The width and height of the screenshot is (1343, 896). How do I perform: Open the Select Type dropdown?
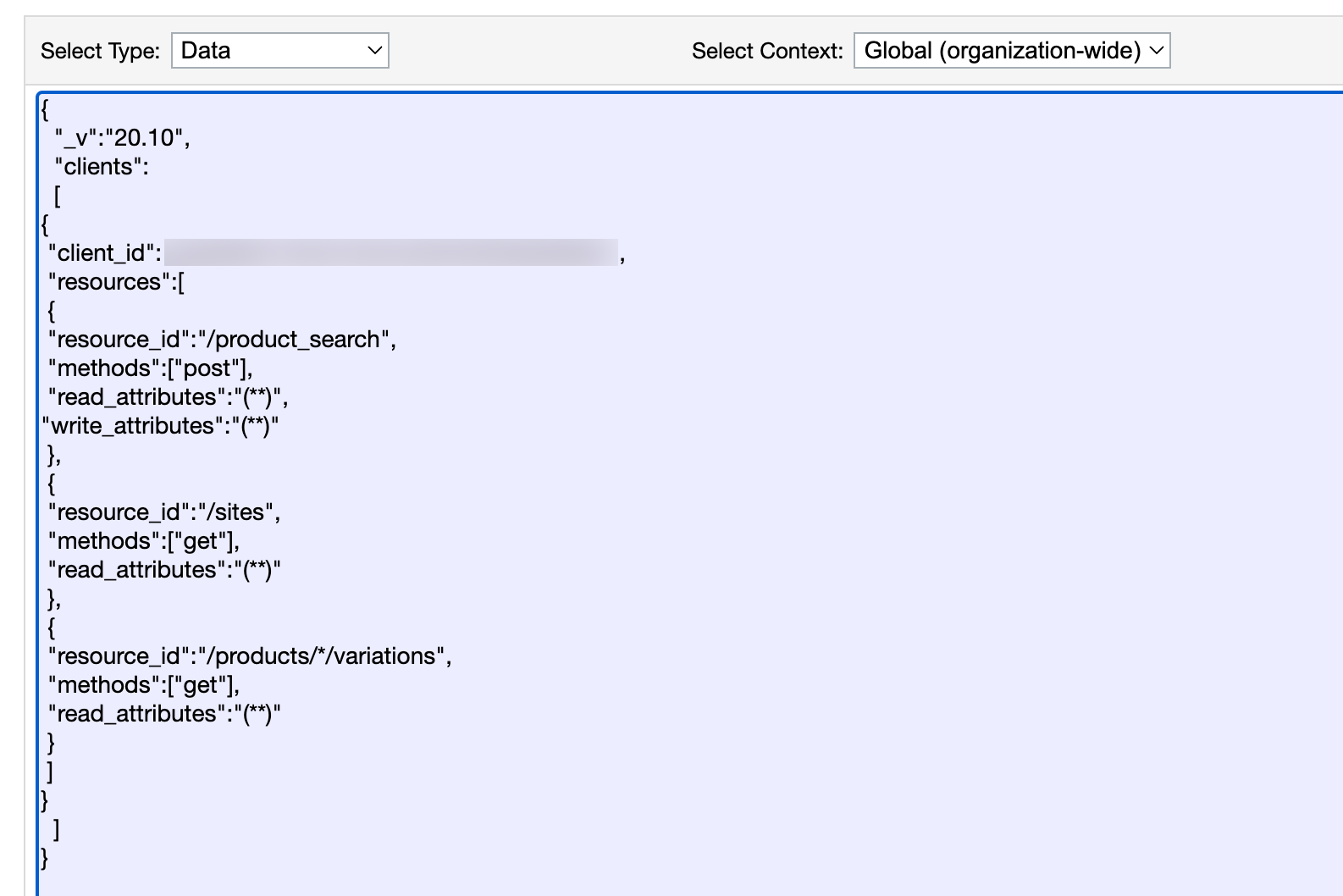pos(279,51)
